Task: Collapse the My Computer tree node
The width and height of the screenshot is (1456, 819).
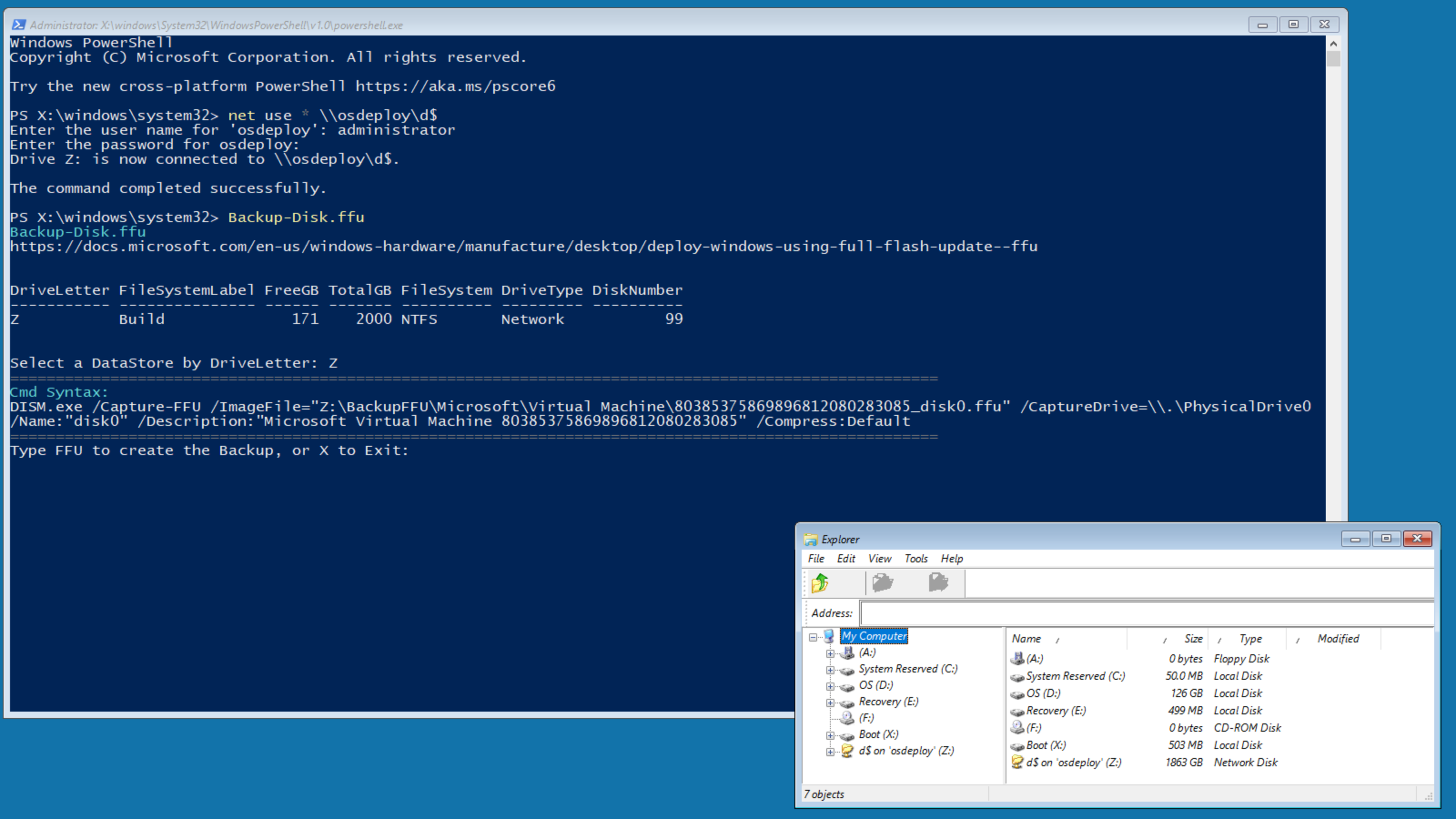Action: tap(813, 637)
